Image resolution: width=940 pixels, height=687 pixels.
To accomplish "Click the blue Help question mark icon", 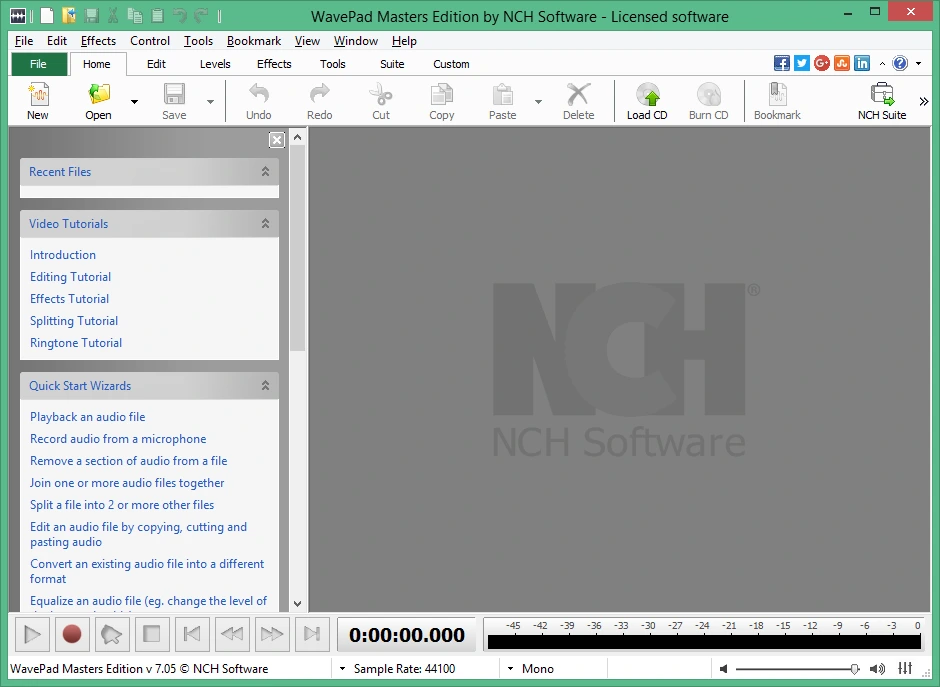I will click(x=900, y=63).
